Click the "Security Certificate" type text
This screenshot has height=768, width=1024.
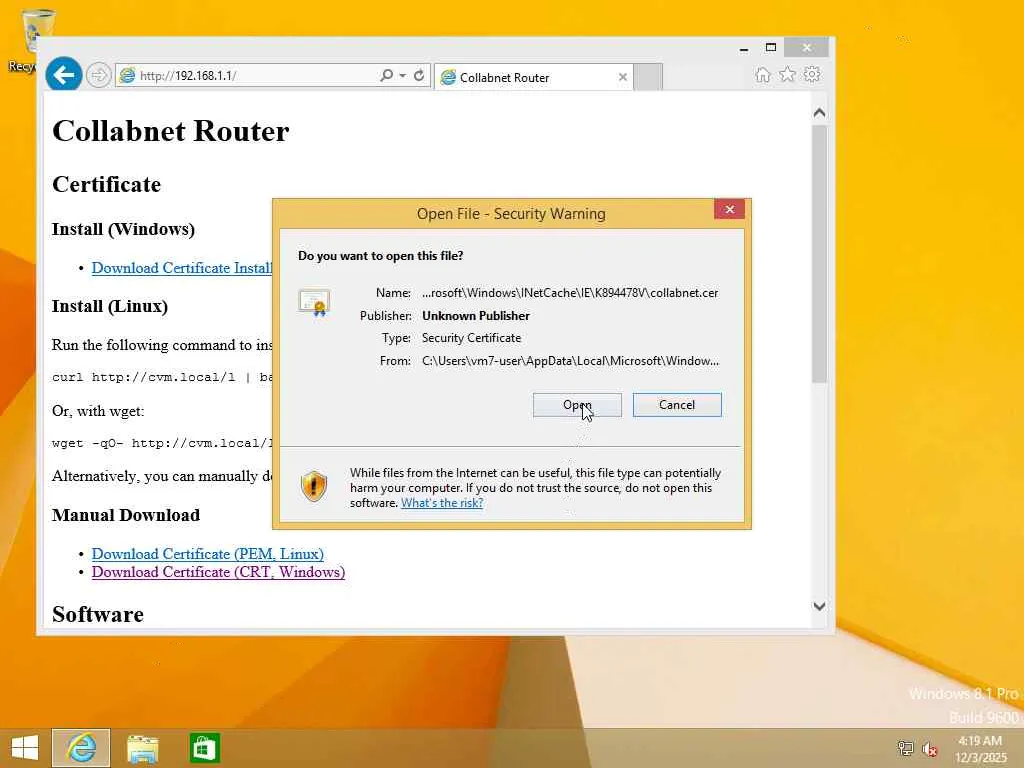coord(472,338)
